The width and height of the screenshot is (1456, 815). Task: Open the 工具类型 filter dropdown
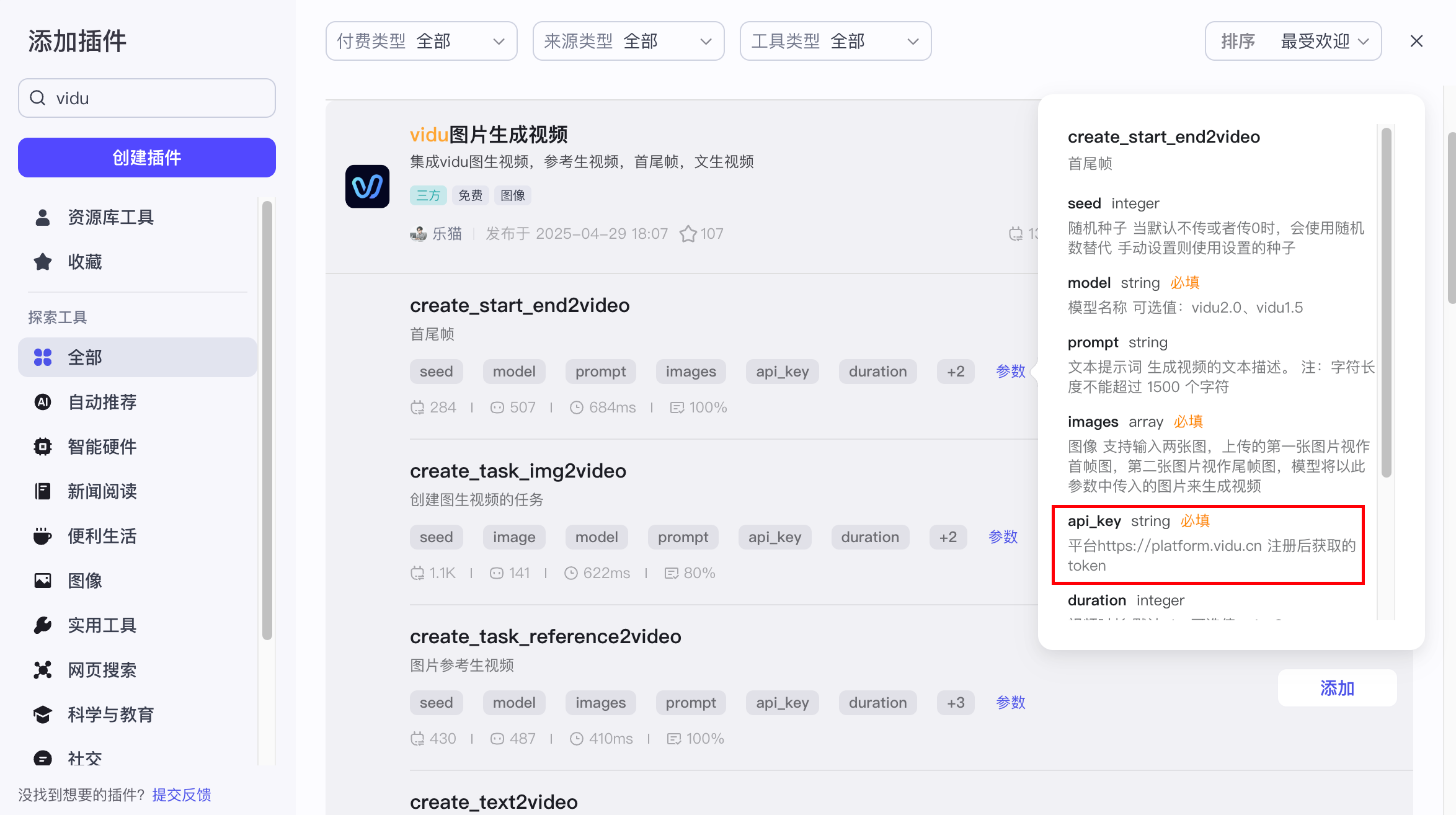[835, 41]
